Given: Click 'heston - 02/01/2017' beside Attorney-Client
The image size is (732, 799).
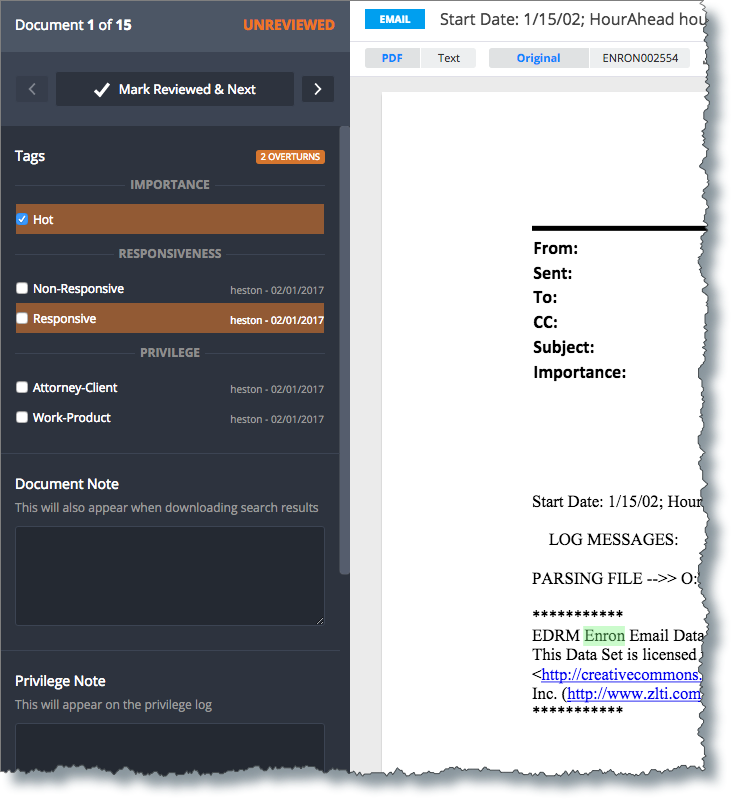Looking at the screenshot, I should click(x=277, y=389).
